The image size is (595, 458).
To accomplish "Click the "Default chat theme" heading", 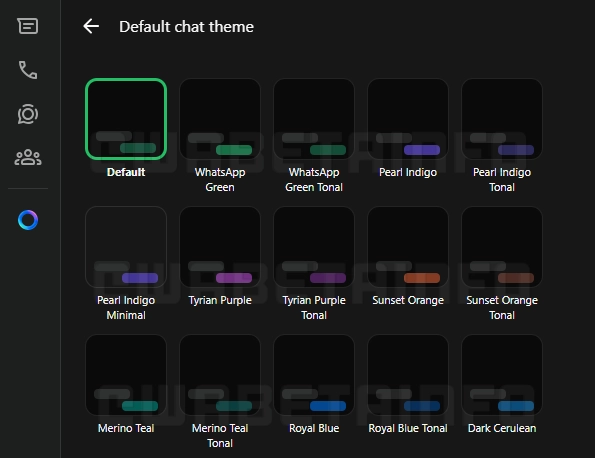I will coord(186,27).
